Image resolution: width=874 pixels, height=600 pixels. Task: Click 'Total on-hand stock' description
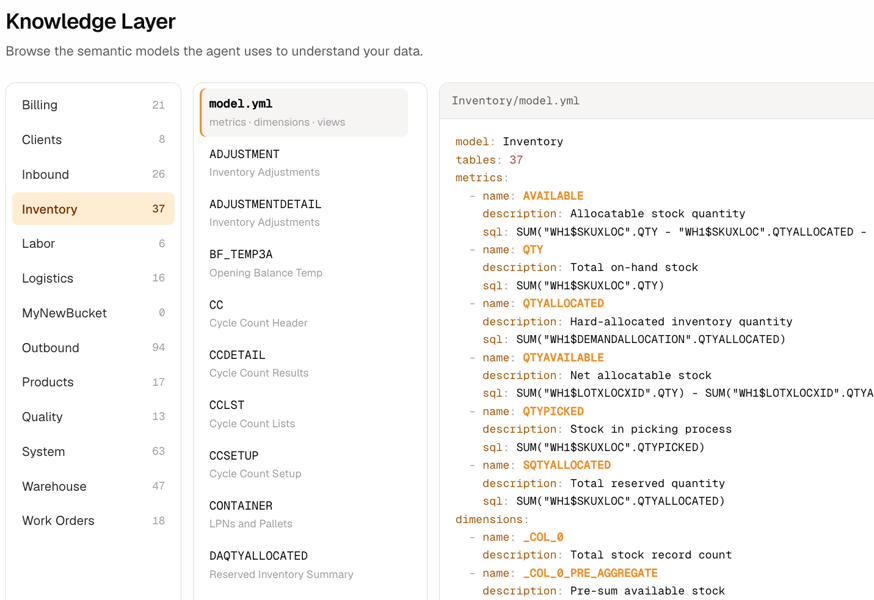[x=634, y=268]
